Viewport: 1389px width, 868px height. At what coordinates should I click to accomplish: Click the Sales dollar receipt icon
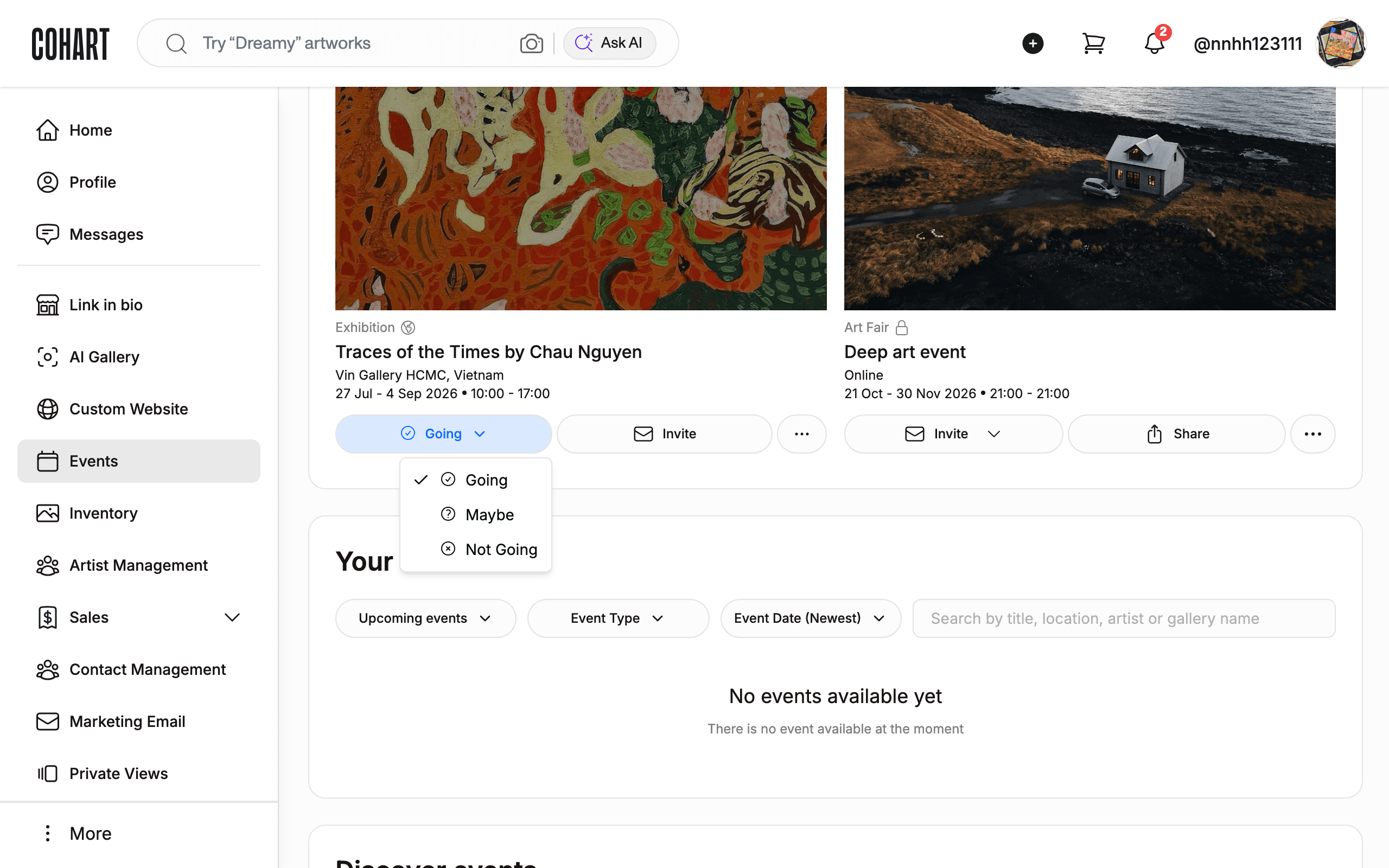click(x=48, y=618)
